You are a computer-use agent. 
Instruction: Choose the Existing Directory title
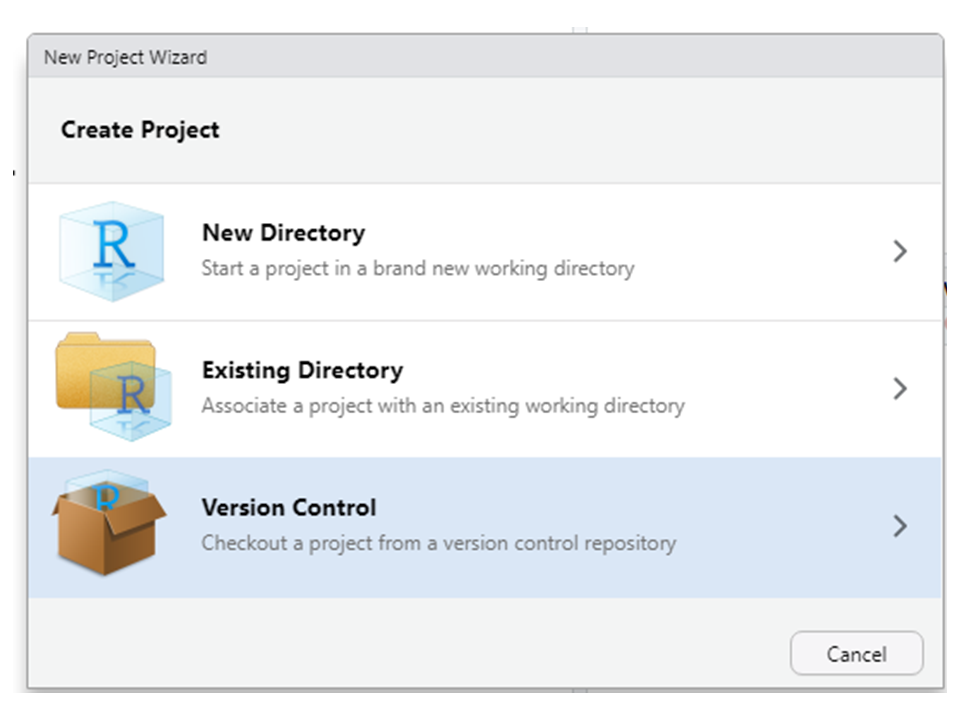(302, 370)
